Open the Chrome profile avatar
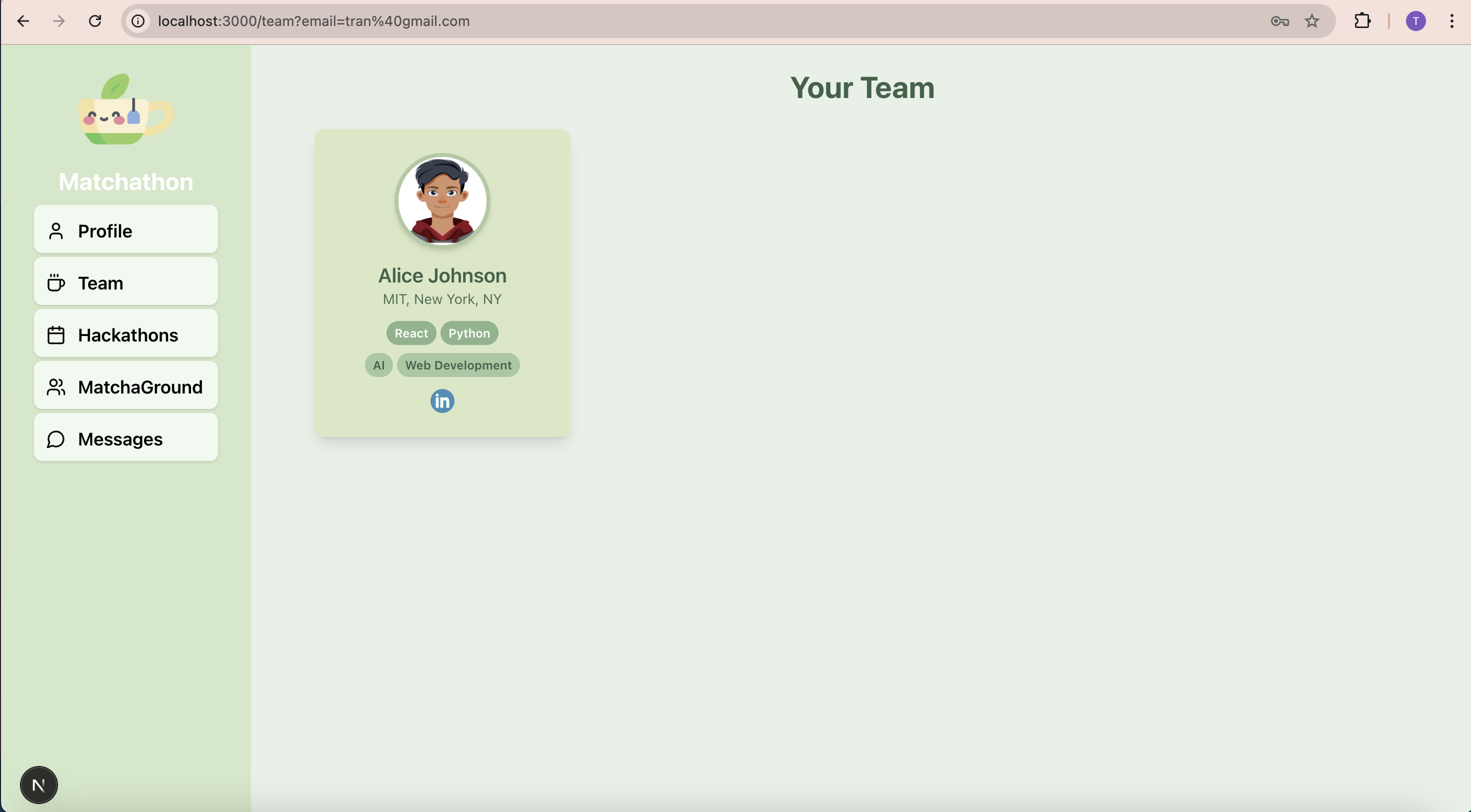 (1415, 21)
